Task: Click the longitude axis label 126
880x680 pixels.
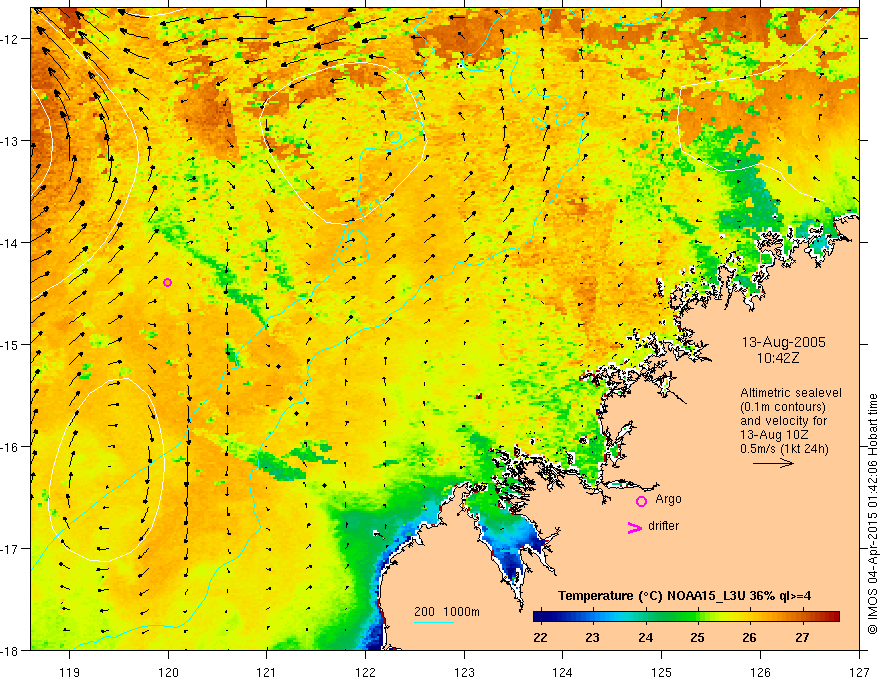Action: pos(760,672)
